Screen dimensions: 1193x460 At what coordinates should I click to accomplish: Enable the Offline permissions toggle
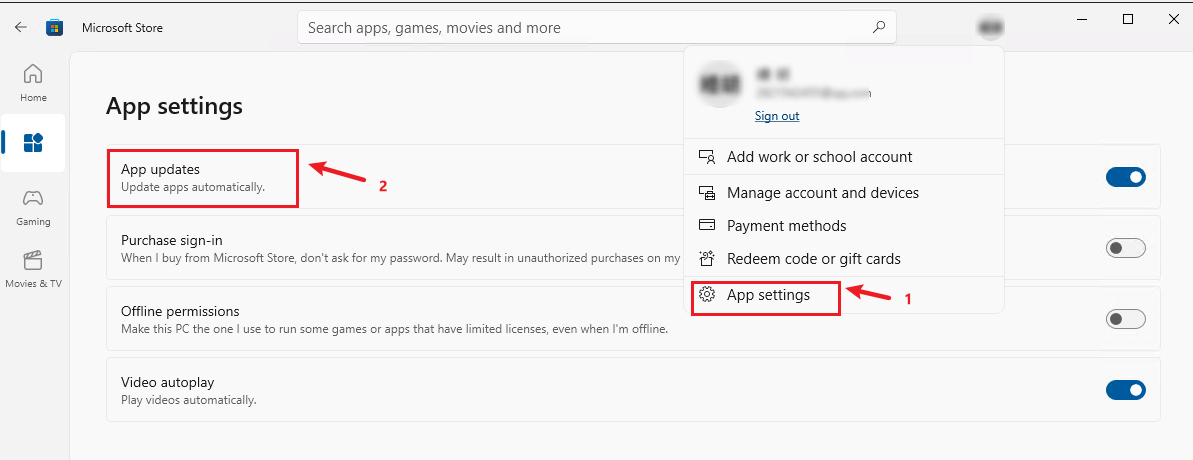tap(1125, 319)
